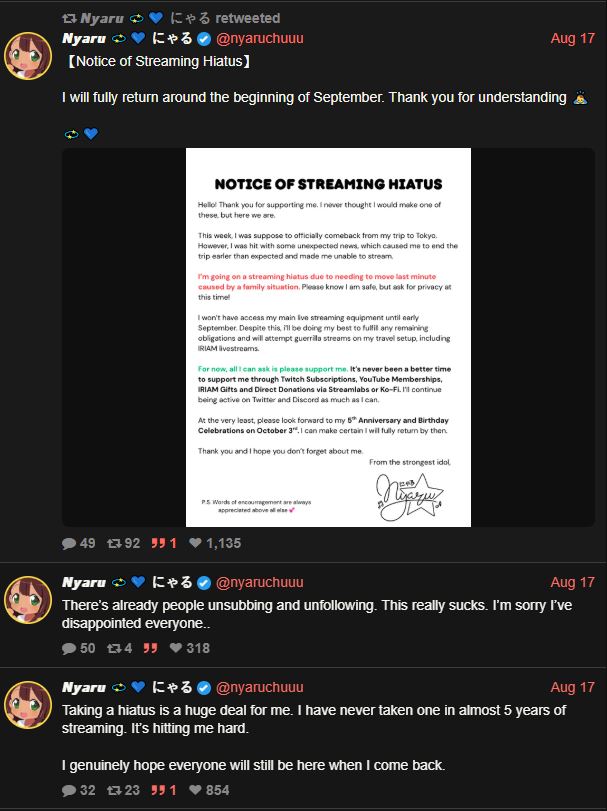Click the reply icon showing 50 comments
607x811 pixels.
pyautogui.click(x=69, y=648)
